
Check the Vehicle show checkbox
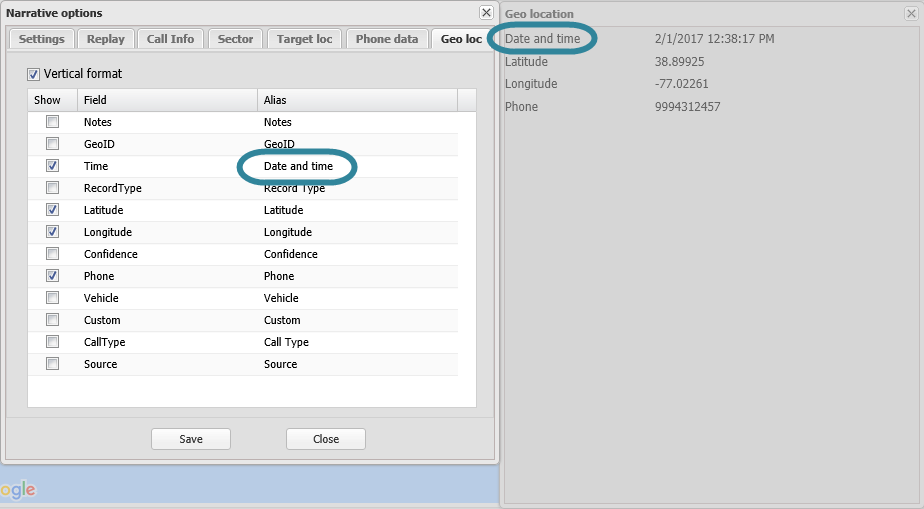click(x=52, y=298)
